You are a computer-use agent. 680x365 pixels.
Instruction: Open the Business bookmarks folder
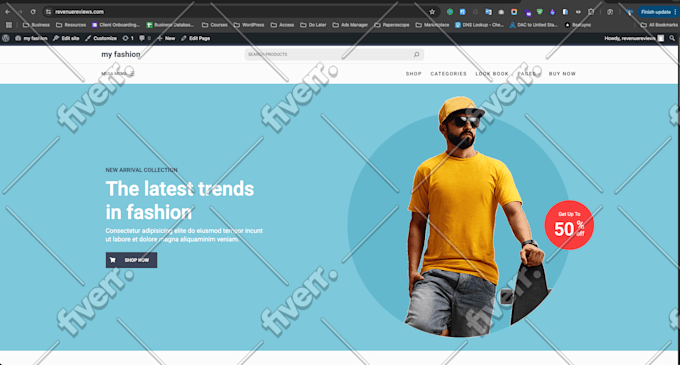[x=36, y=25]
